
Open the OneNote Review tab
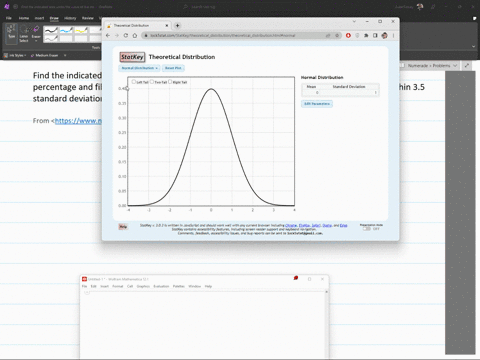tap(88, 18)
